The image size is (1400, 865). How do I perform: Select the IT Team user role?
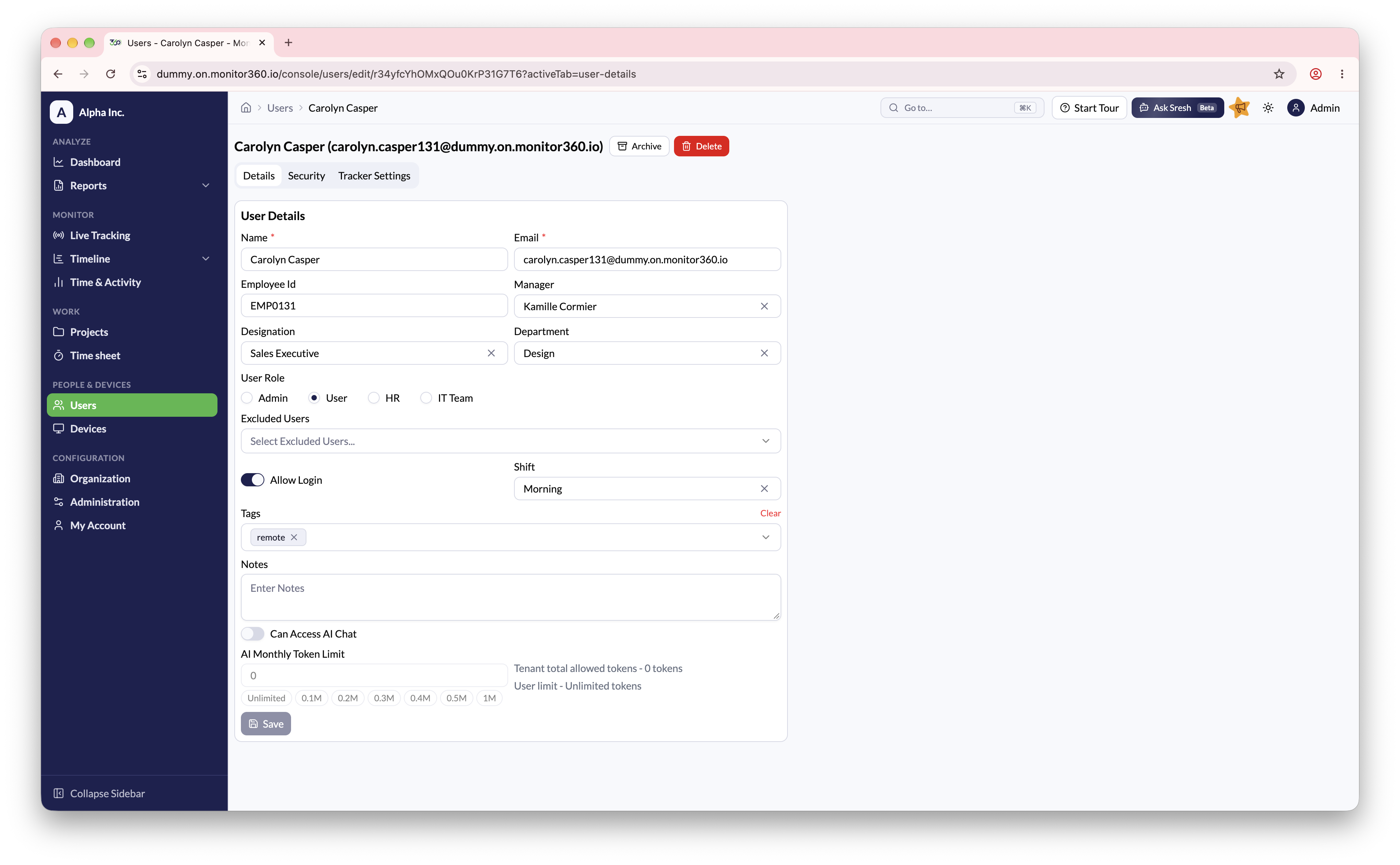coord(426,398)
